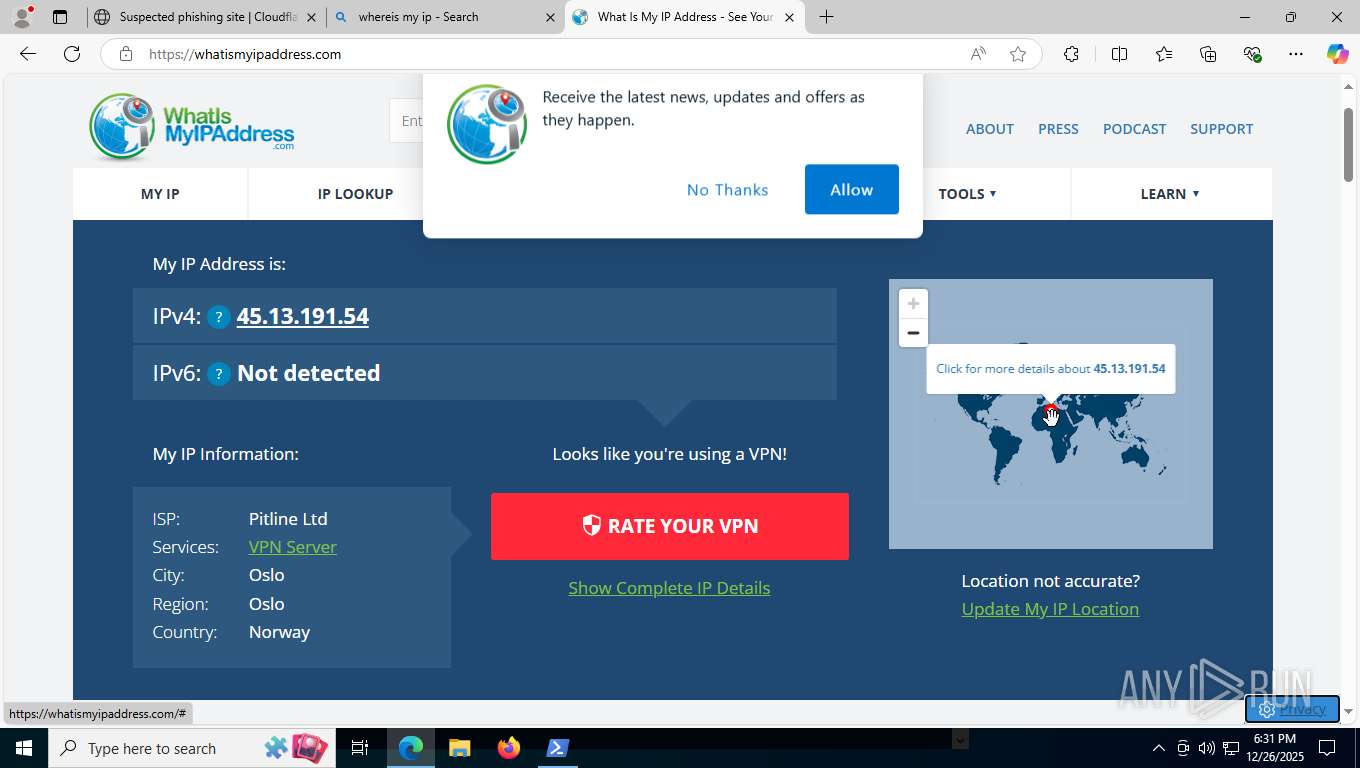Click the IPv6 question mark help icon

[x=219, y=374]
